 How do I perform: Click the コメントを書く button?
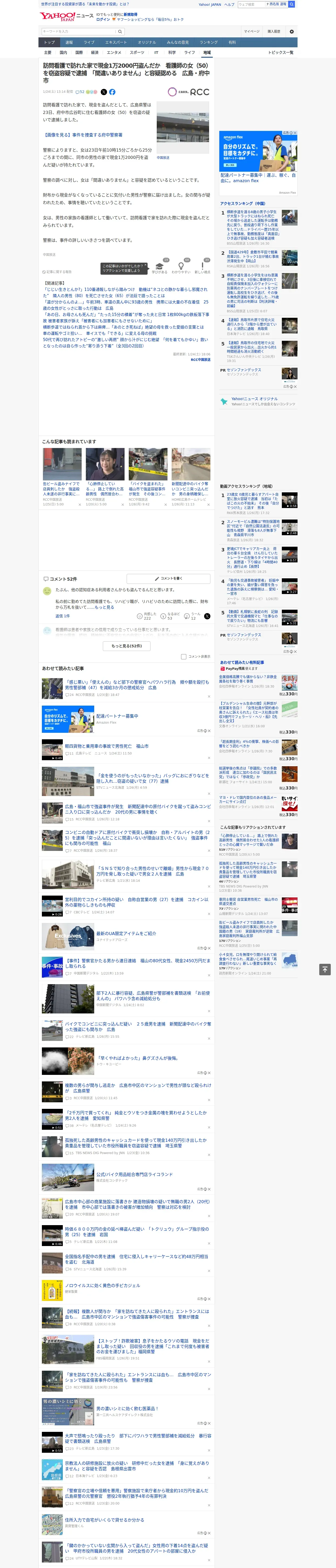[x=168, y=578]
